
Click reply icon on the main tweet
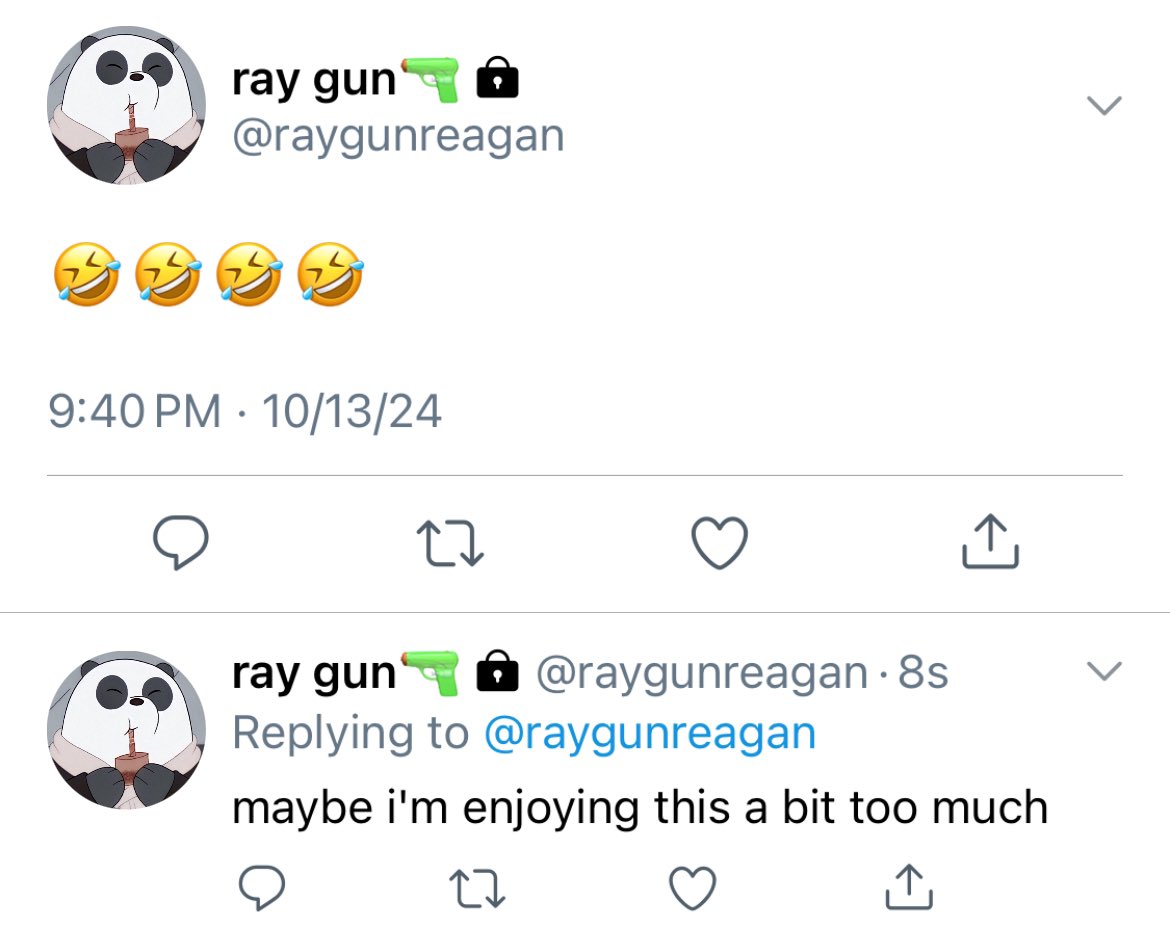[181, 542]
